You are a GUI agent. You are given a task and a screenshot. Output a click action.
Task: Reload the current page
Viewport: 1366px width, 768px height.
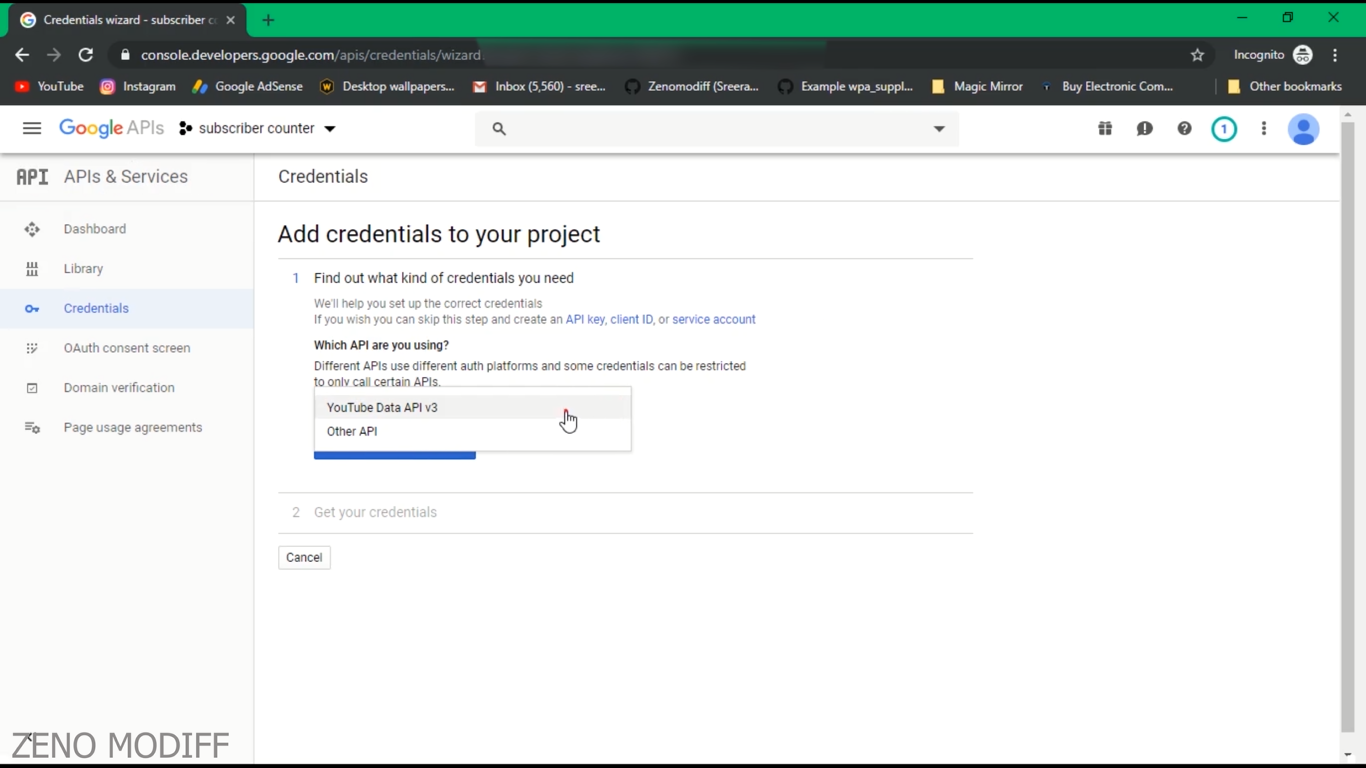[86, 55]
